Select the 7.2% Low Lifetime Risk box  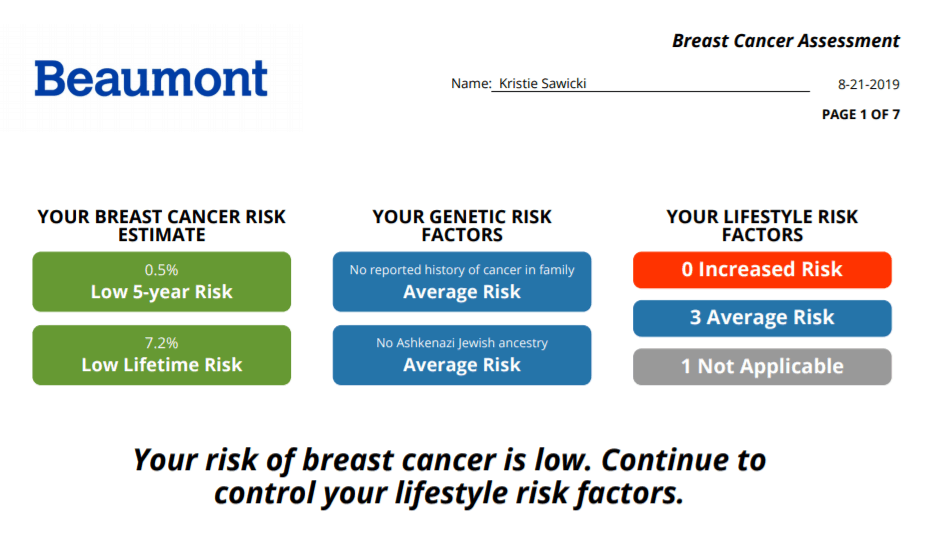click(162, 355)
